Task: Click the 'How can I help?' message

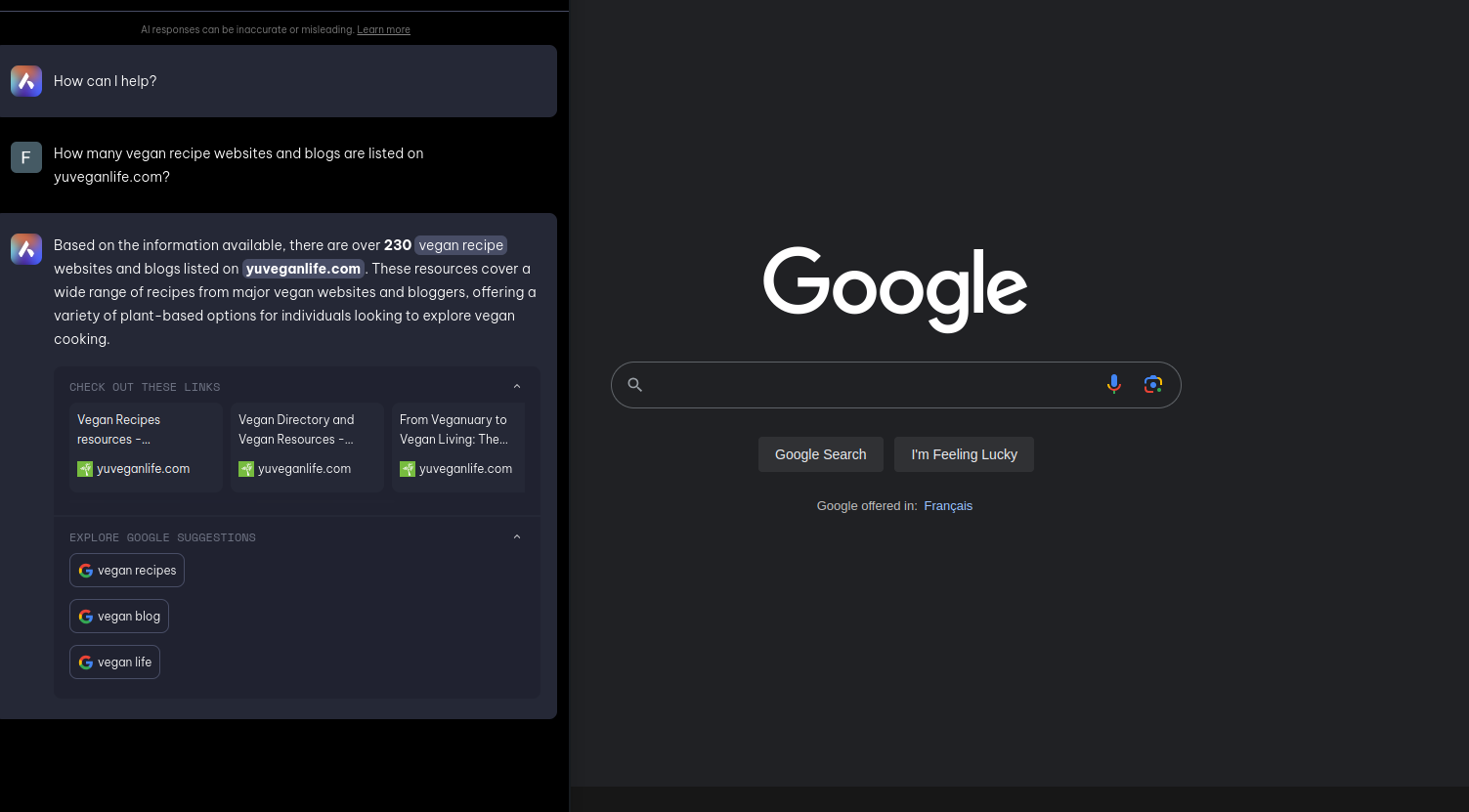Action: click(x=106, y=81)
